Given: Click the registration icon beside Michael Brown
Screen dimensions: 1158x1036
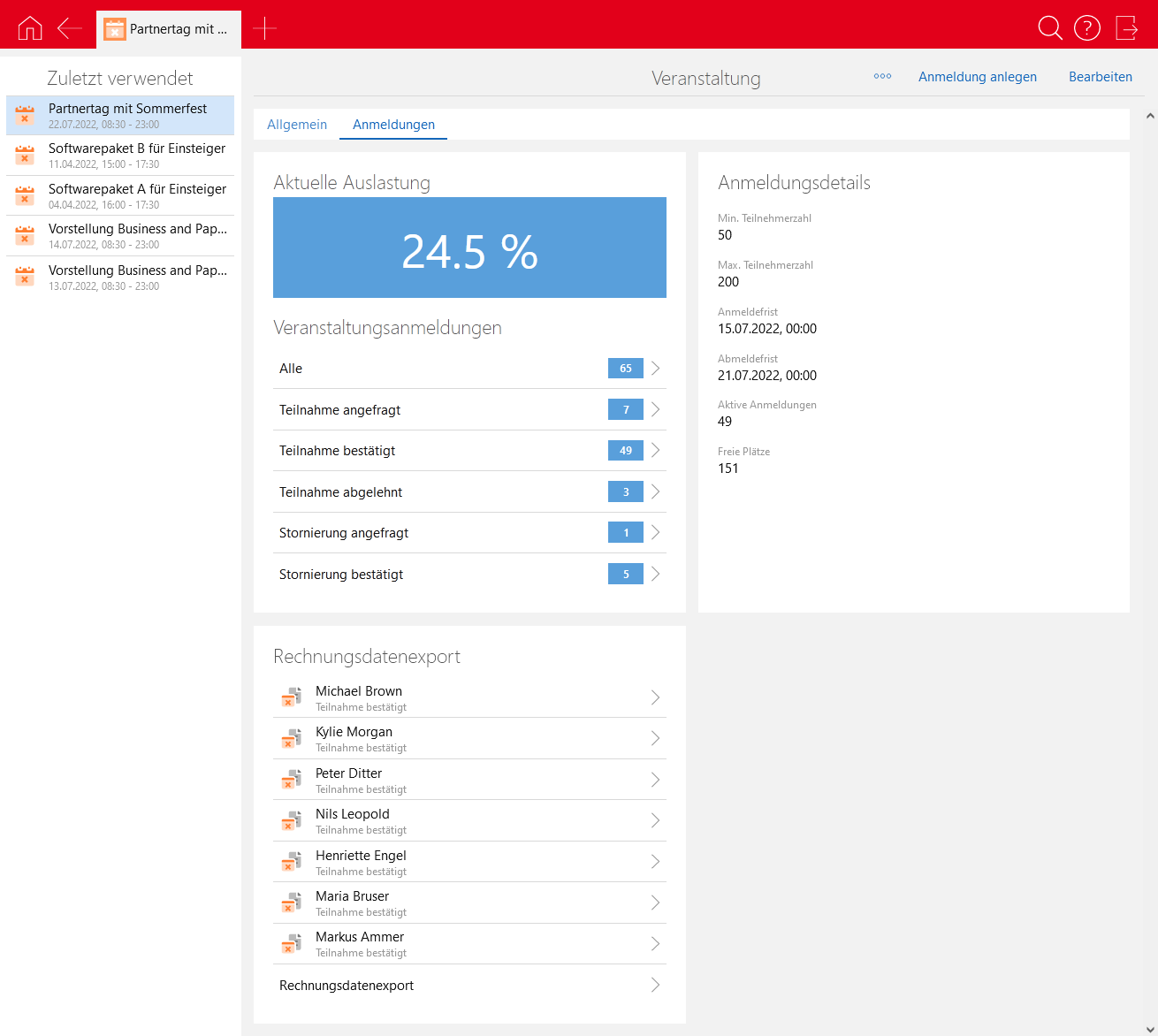Looking at the screenshot, I should pyautogui.click(x=291, y=698).
